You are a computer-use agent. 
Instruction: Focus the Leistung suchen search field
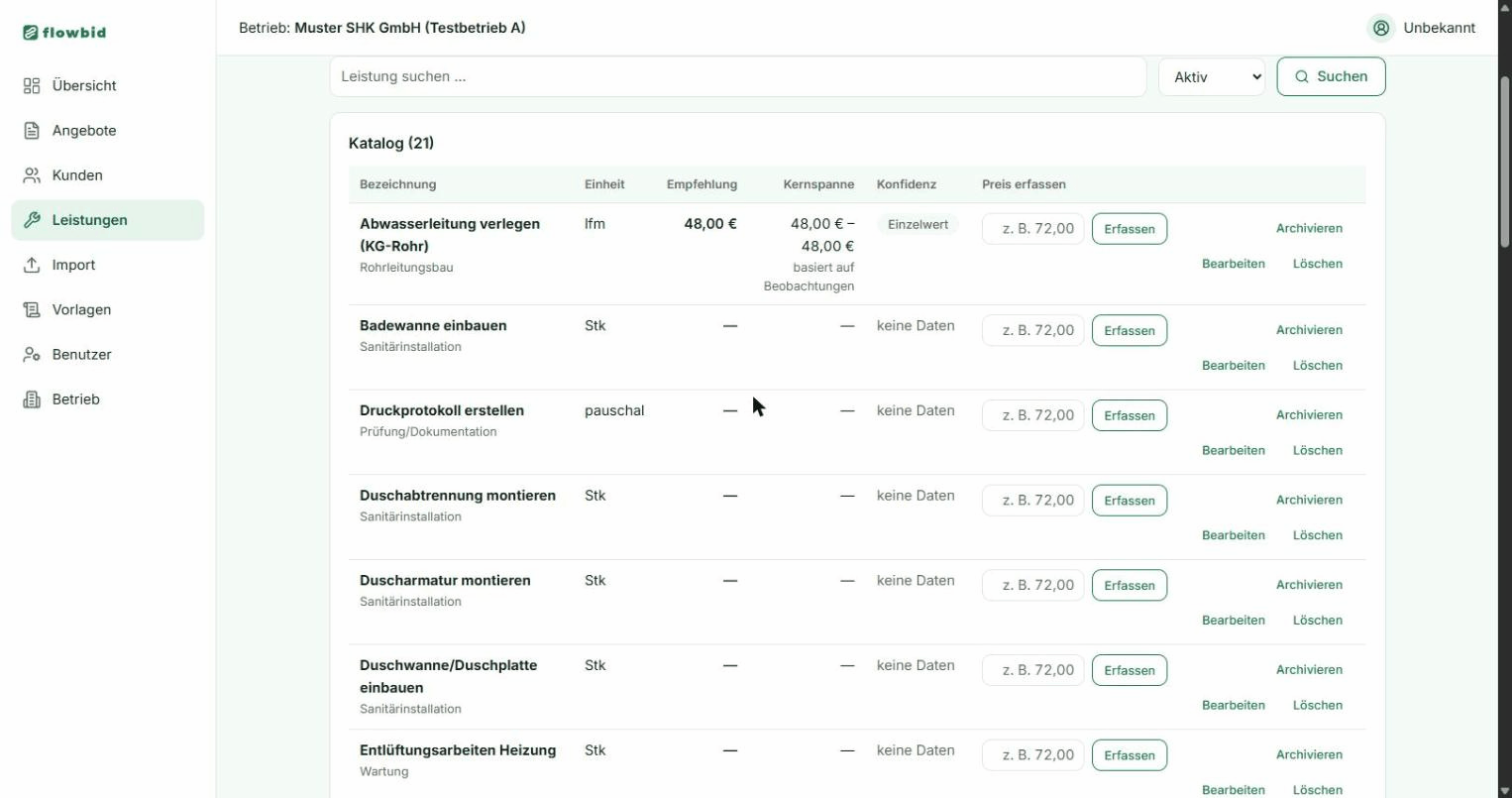[x=738, y=76]
